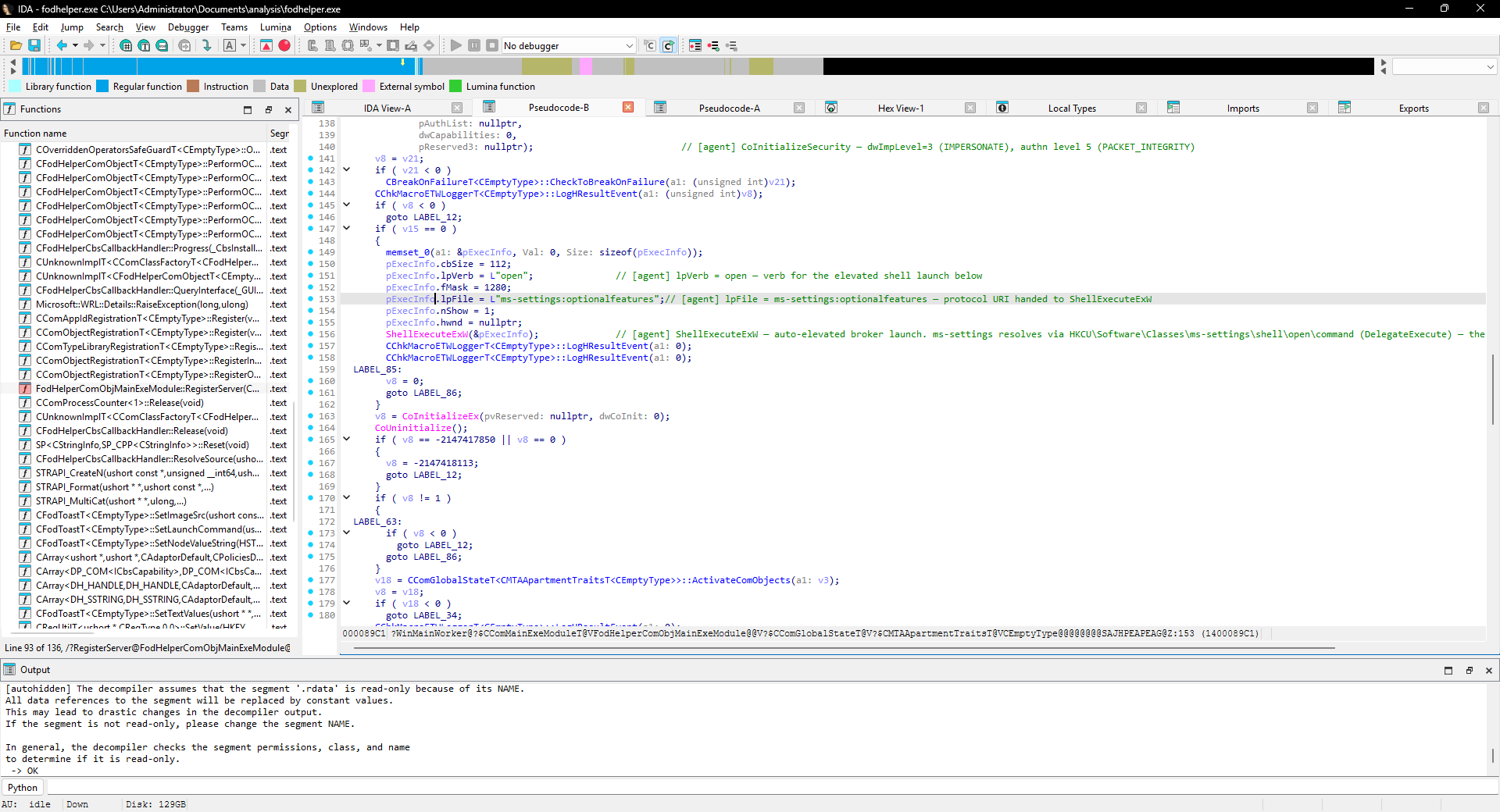The image size is (1500, 812).
Task: Click the gray circular search-next icon
Action: click(x=184, y=45)
